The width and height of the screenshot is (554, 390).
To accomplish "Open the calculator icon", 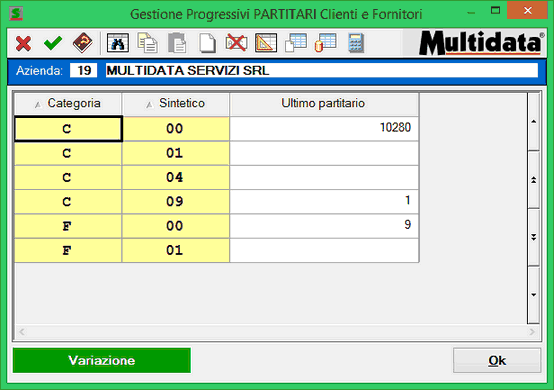I will tap(356, 43).
